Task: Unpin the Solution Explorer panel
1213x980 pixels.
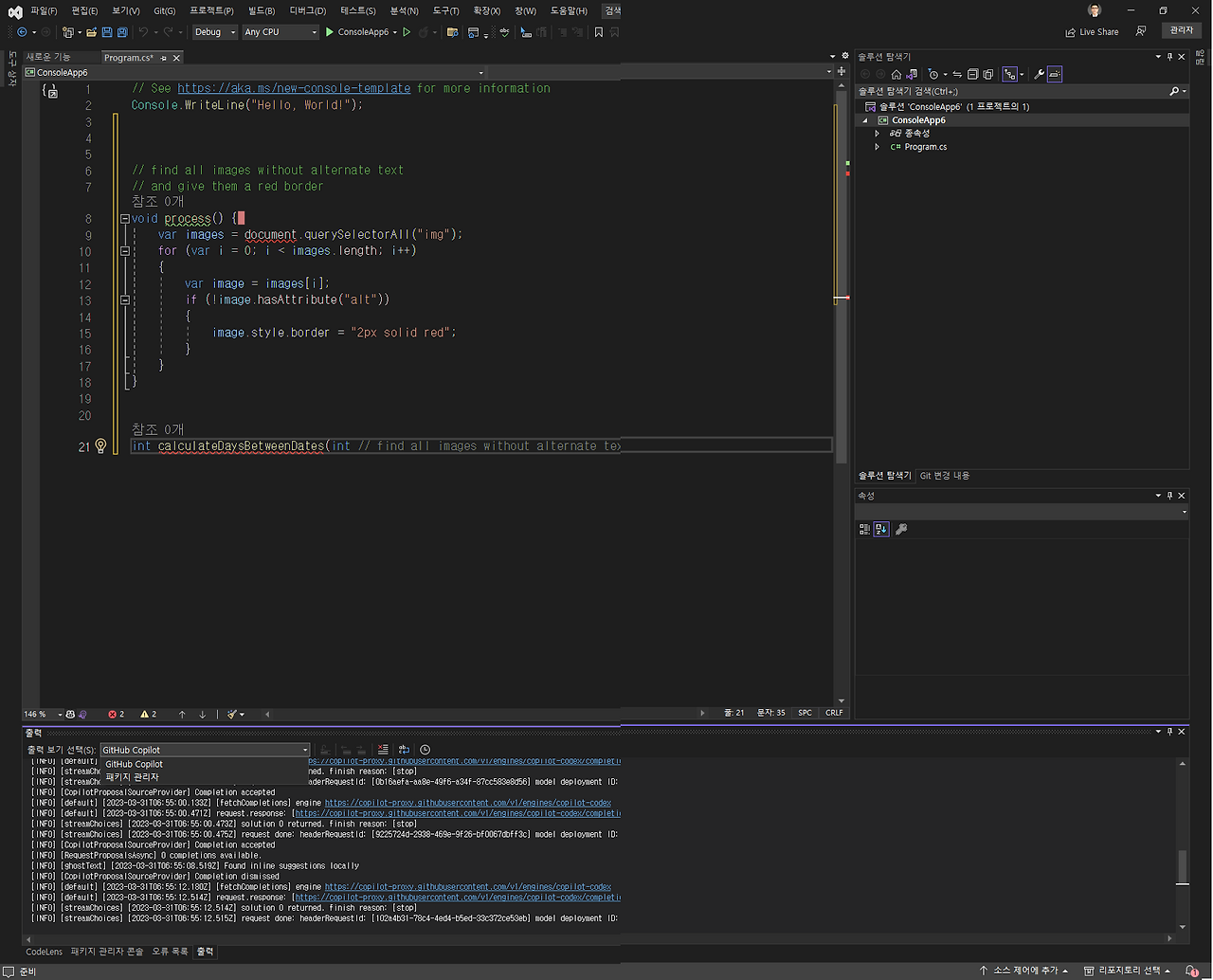Action: 1168,56
